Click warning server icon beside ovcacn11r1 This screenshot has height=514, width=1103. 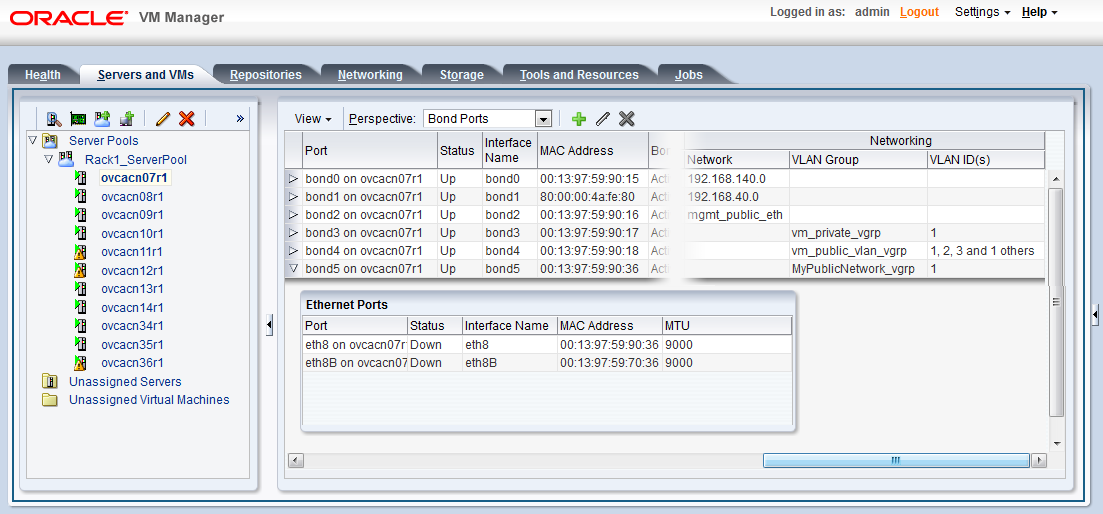tap(80, 251)
